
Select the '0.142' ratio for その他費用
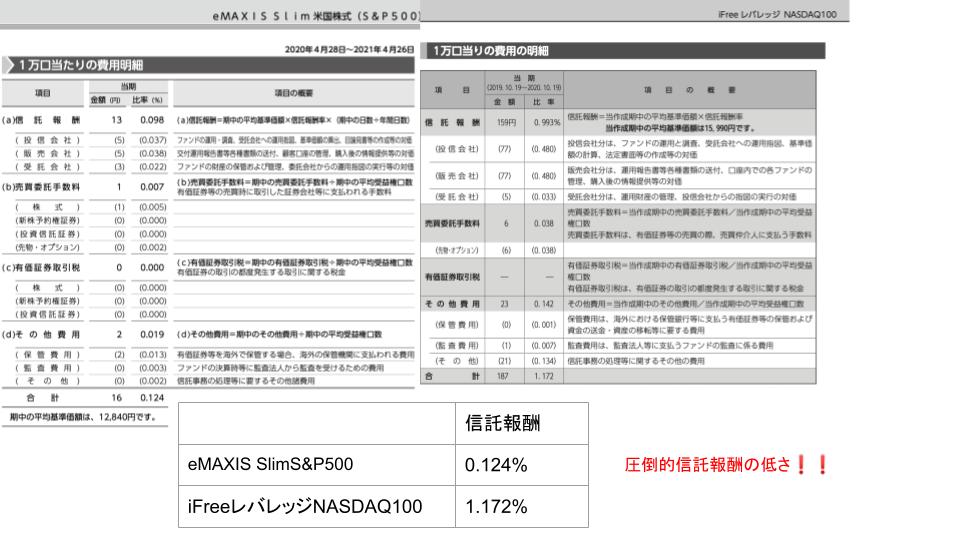coord(544,304)
